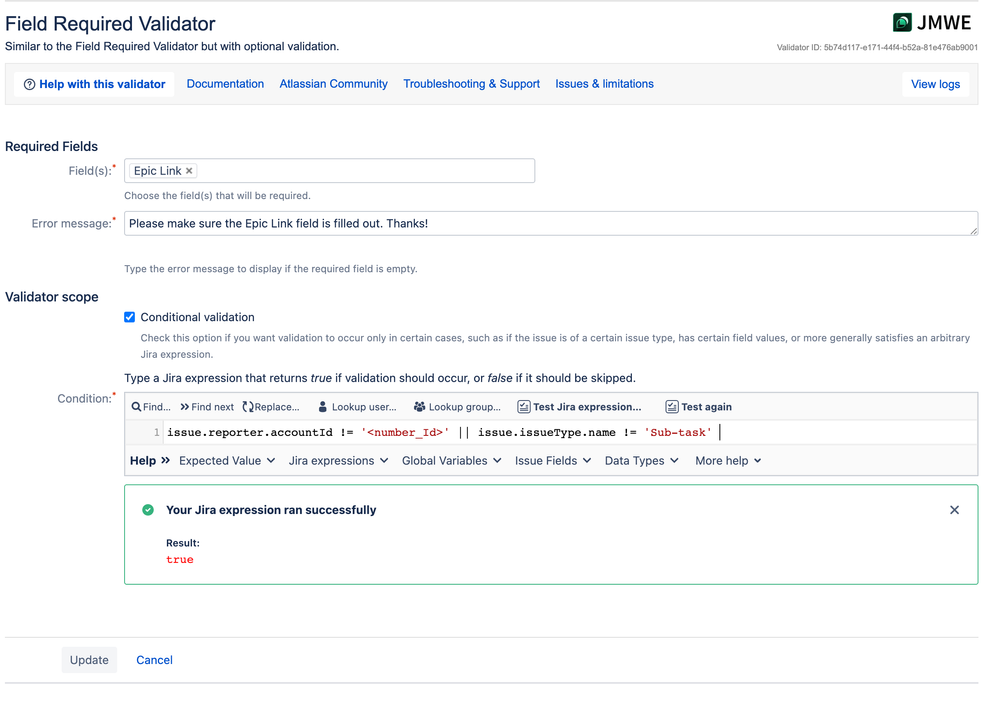Open the Documentation link
Viewport: 999px width, 704px height.
point(225,84)
